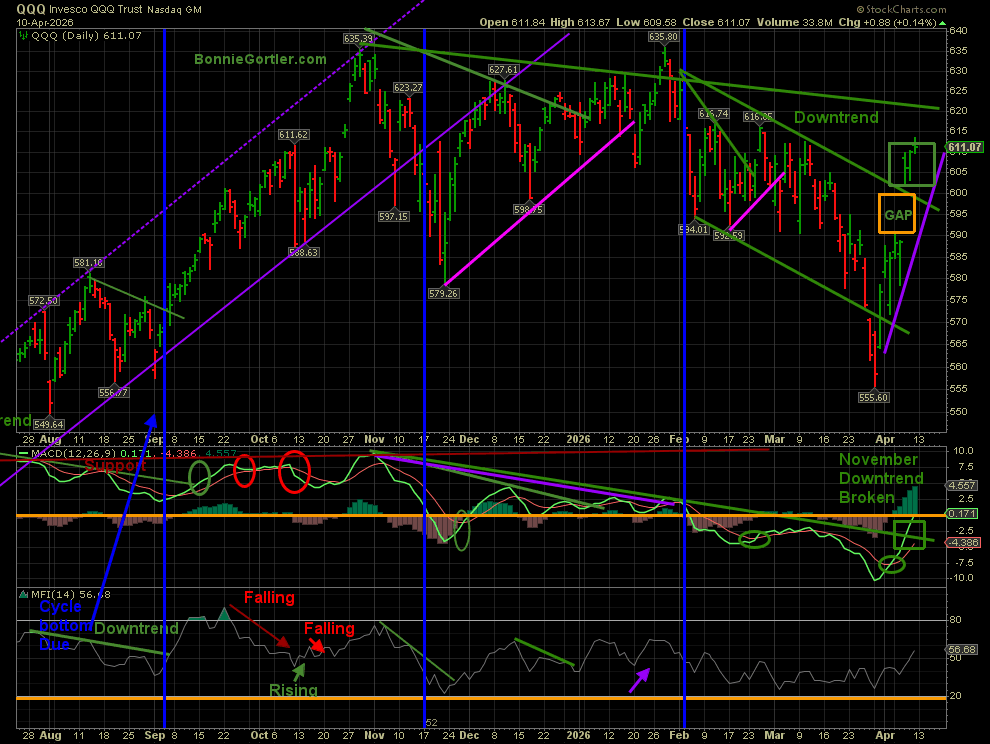
Task: Click the green Downtrend label on price chart
Action: (836, 118)
